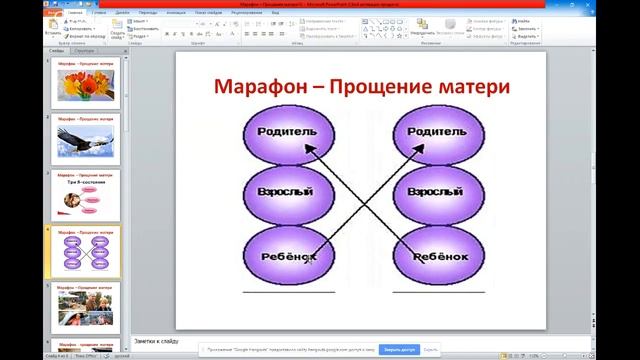
Task: Open the Text Direction menu
Action: (322, 21)
